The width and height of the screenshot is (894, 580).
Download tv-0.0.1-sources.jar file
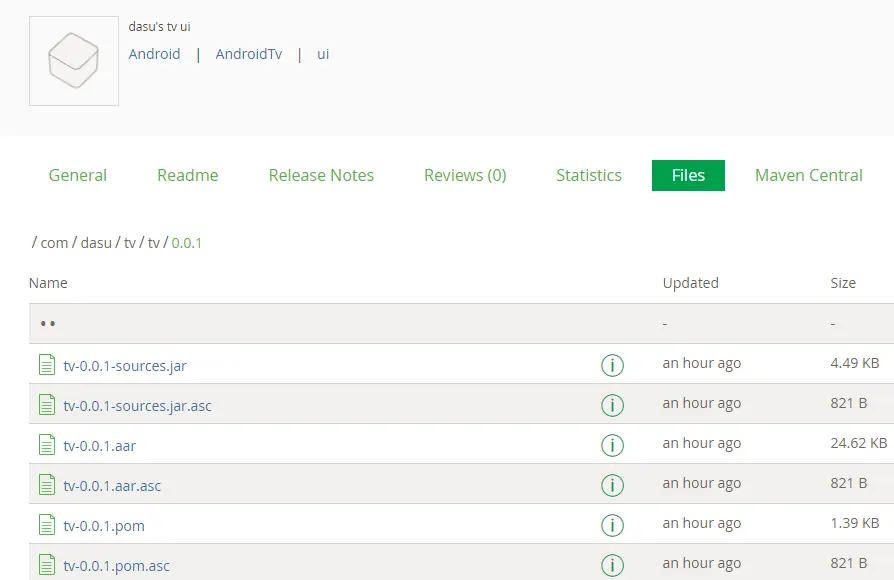tap(125, 366)
